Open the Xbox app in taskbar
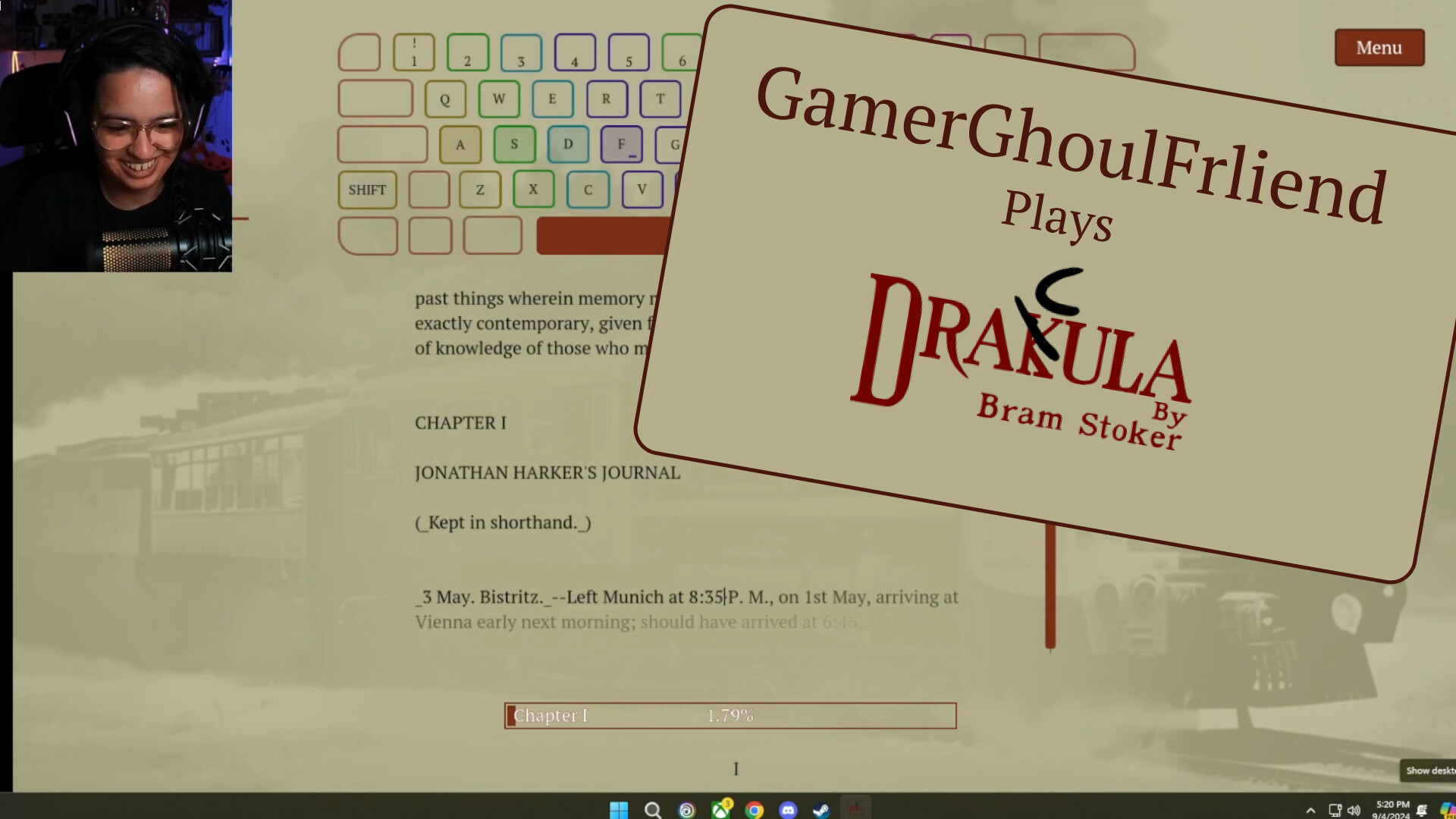Screen dimensions: 1456x819 click(x=720, y=810)
